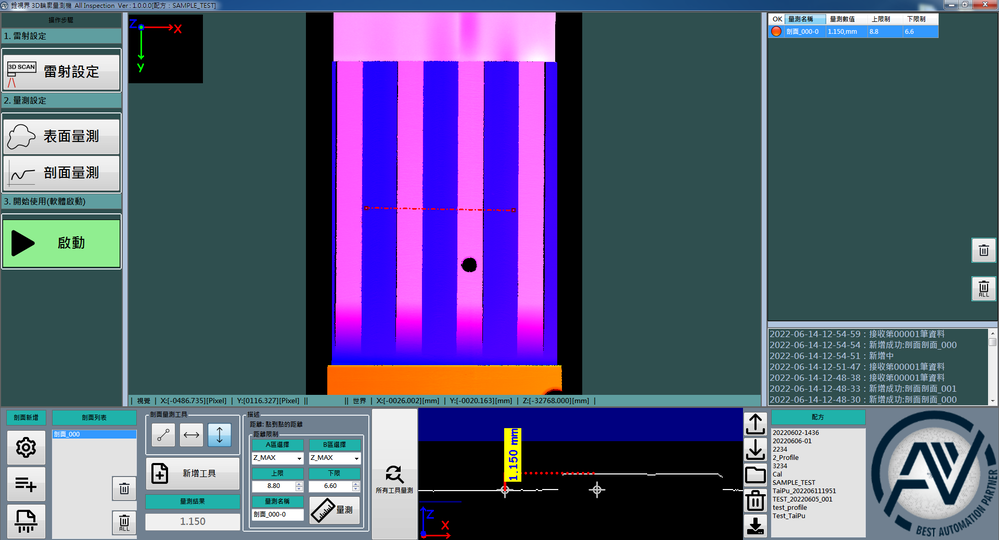Toggle the vertical distance tool
999x540 pixels.
coord(219,435)
